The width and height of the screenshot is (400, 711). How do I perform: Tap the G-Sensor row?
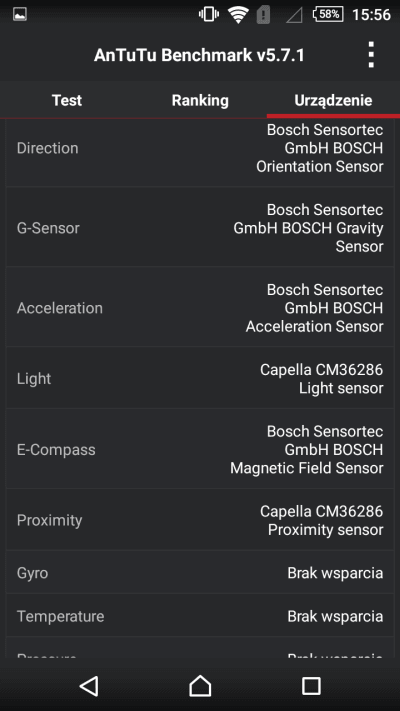(x=200, y=227)
